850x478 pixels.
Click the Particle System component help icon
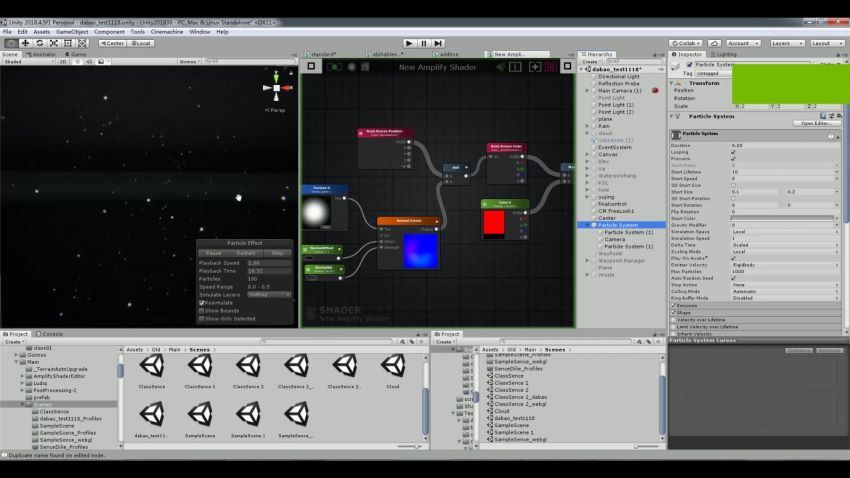pos(823,116)
